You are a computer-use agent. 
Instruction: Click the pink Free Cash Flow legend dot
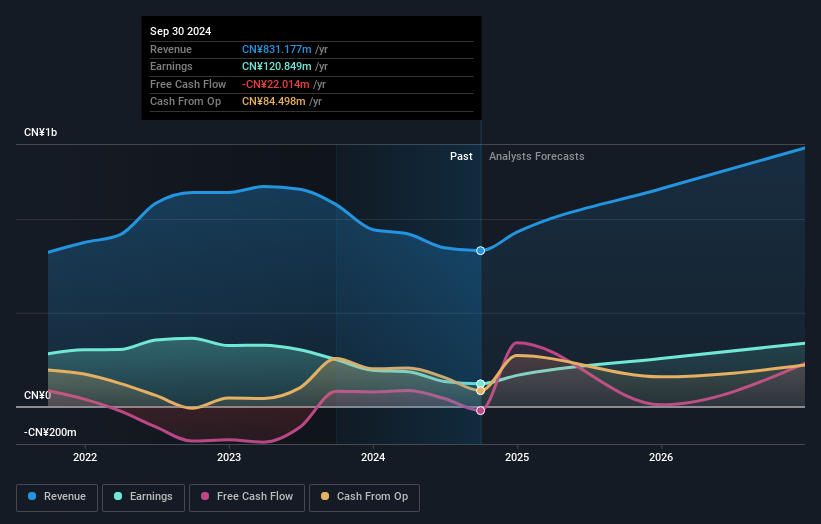point(205,496)
